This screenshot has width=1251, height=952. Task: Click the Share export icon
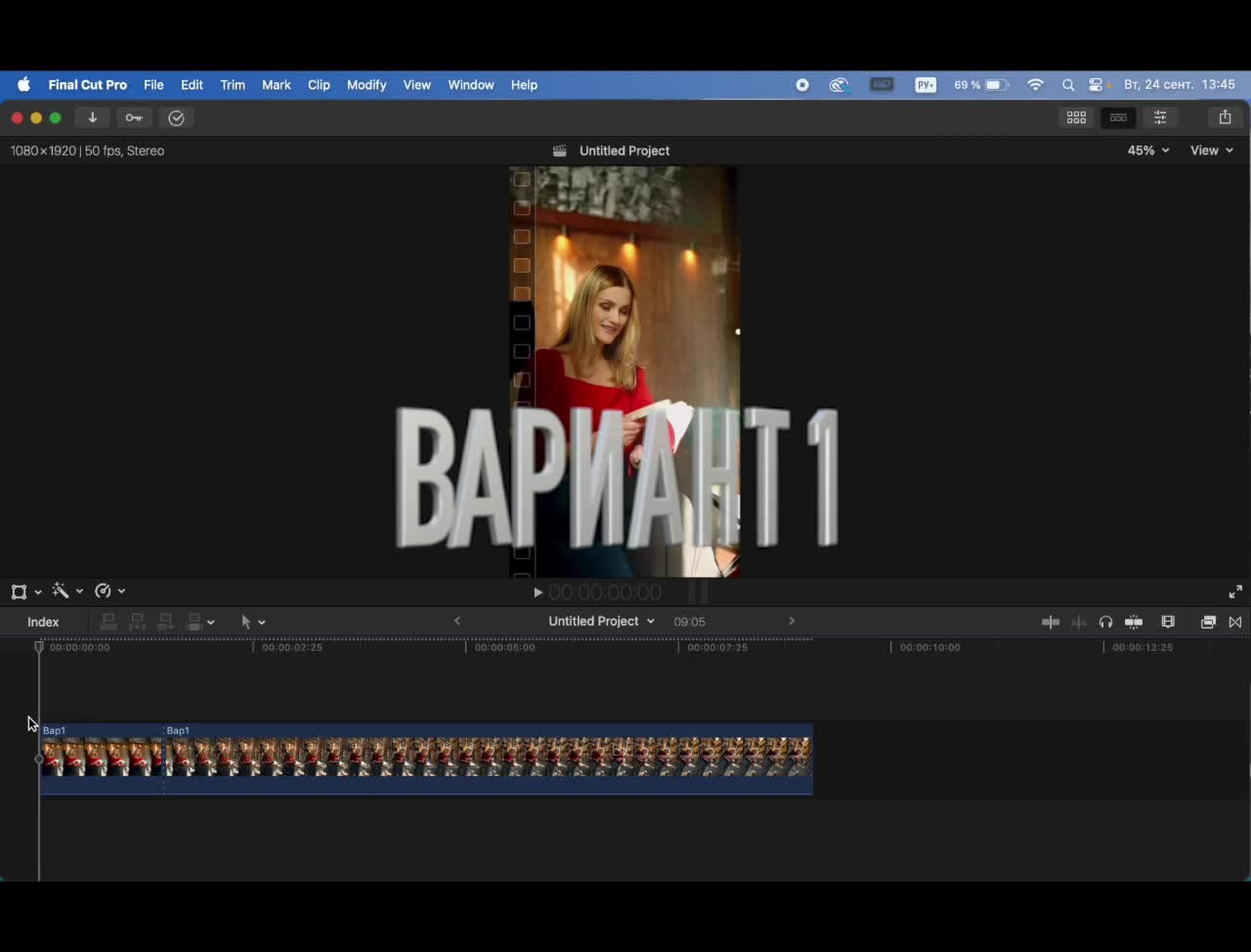1225,117
